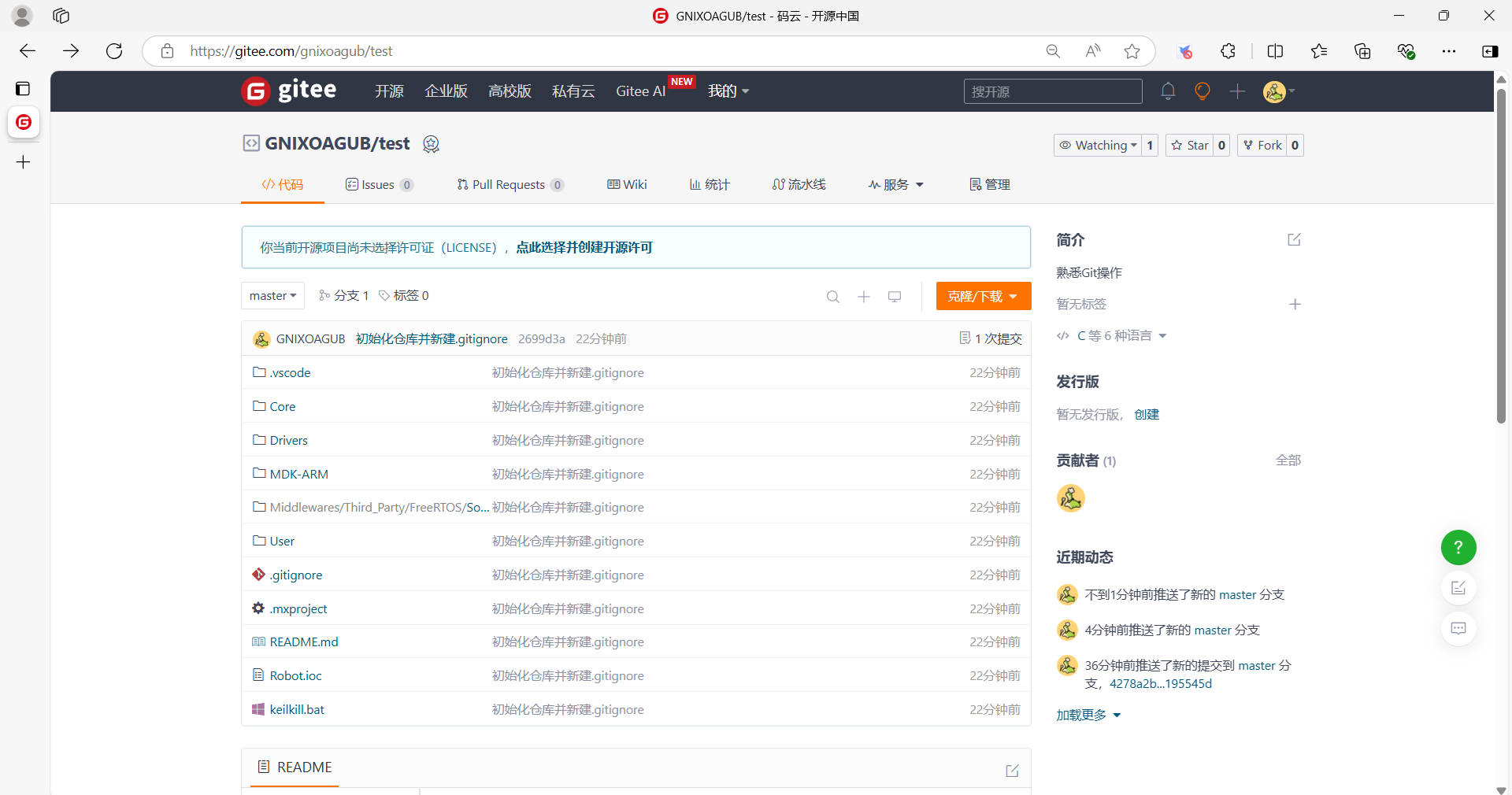Click the 点此选择并创建开源许可 link
This screenshot has height=795, width=1512.
(584, 247)
